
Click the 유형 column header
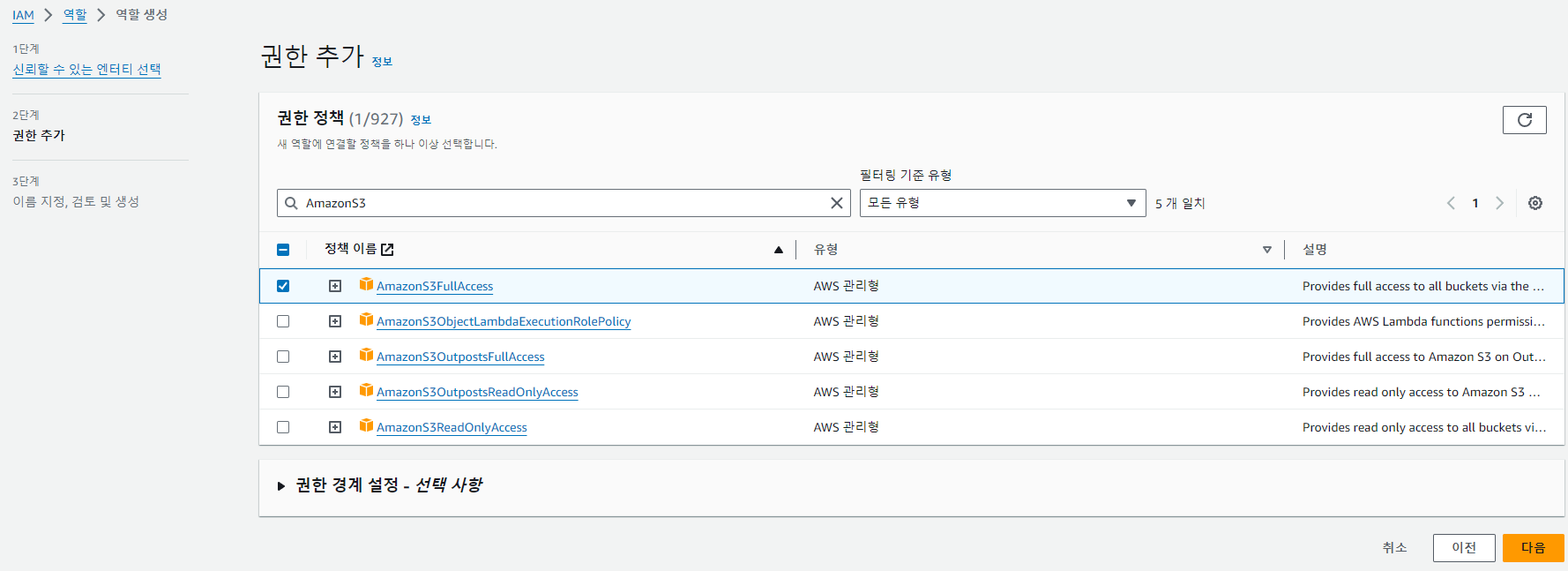(826, 250)
